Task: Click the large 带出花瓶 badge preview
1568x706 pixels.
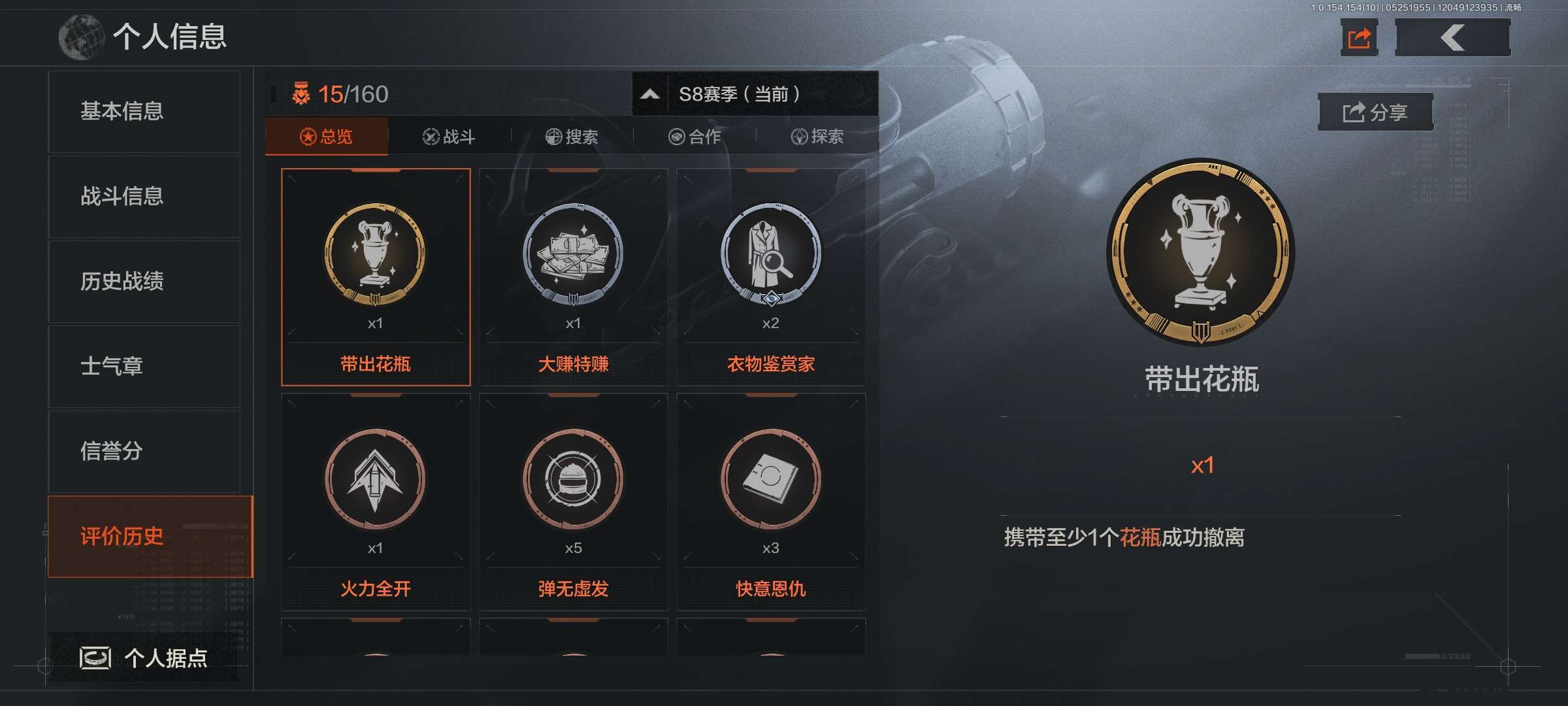Action: click(1201, 252)
